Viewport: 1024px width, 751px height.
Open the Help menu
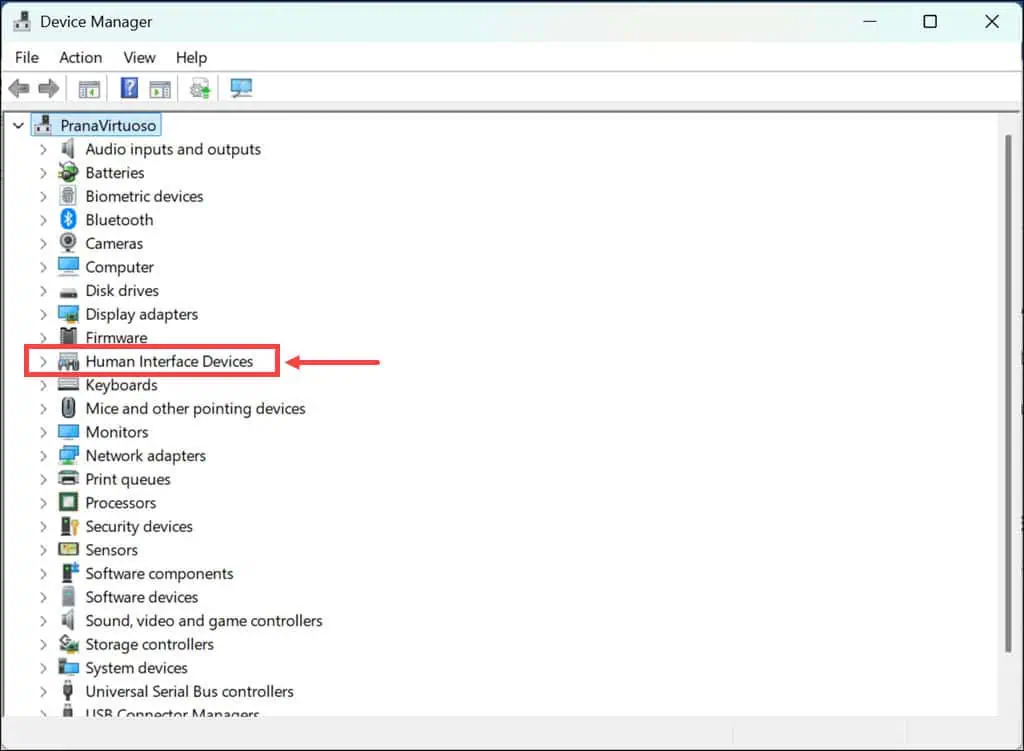[x=191, y=57]
